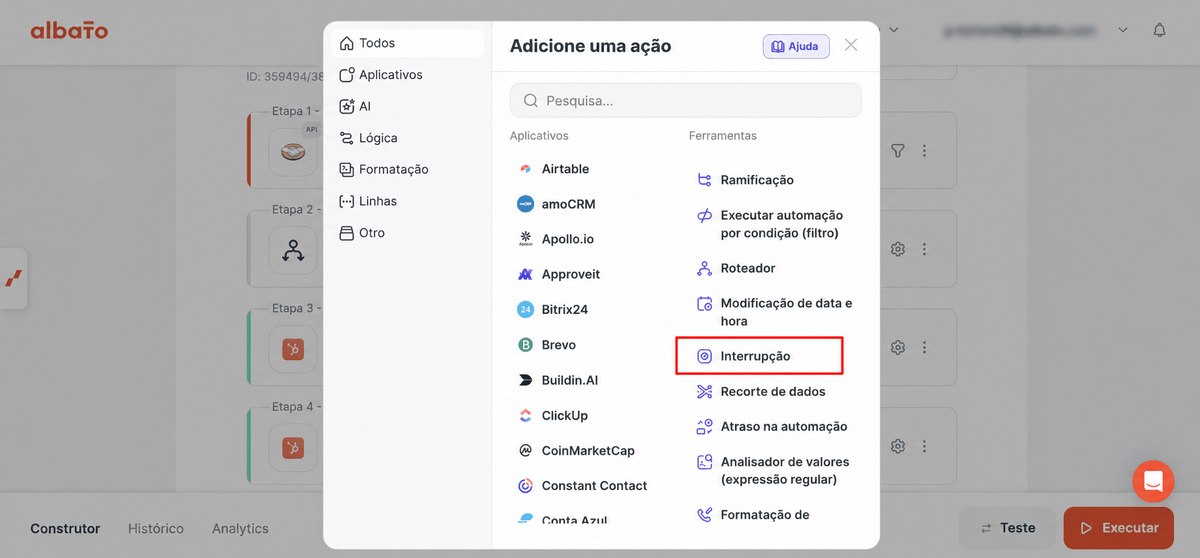Open the orange chat support widget
Viewport: 1200px width, 558px height.
(x=1153, y=482)
